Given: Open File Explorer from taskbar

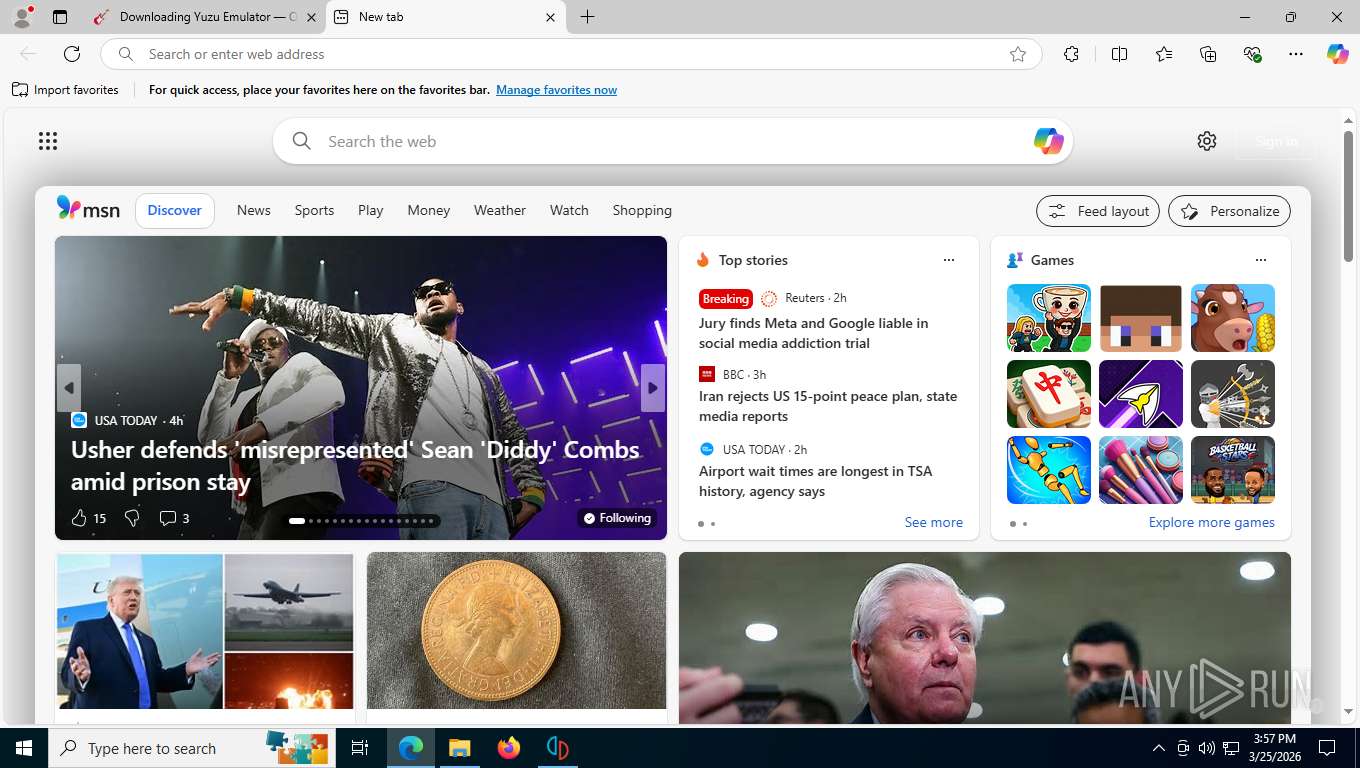Looking at the screenshot, I should click(459, 748).
